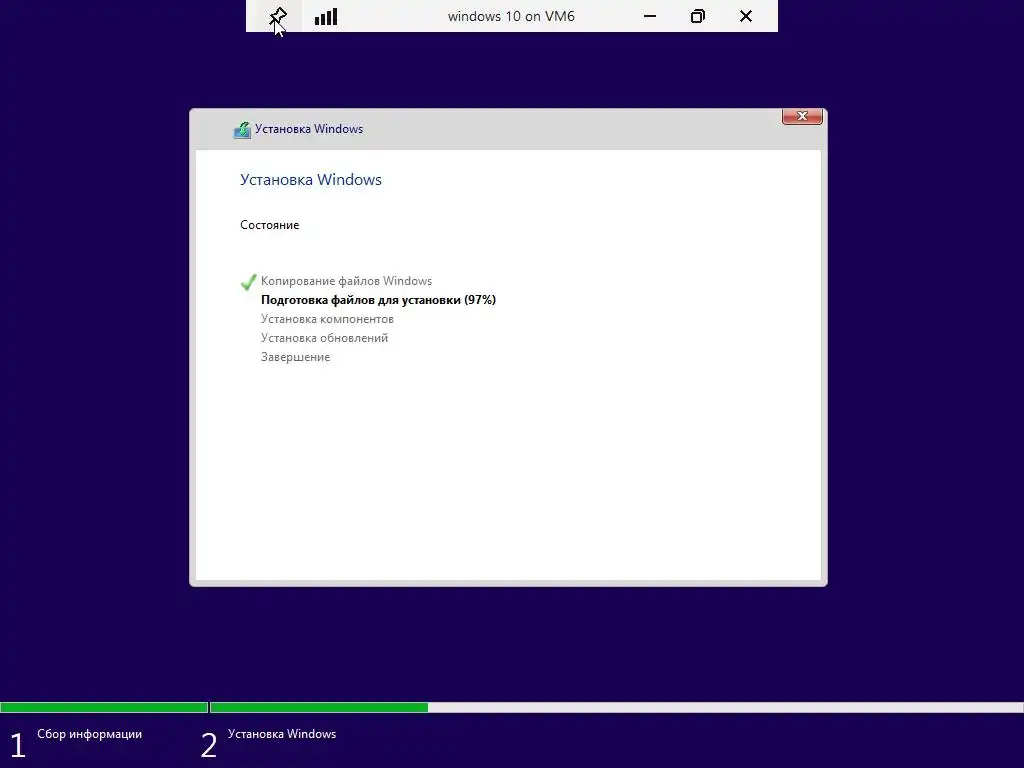This screenshot has width=1024, height=768.
Task: Click 'Установка компонентов' step
Action: pyautogui.click(x=327, y=319)
